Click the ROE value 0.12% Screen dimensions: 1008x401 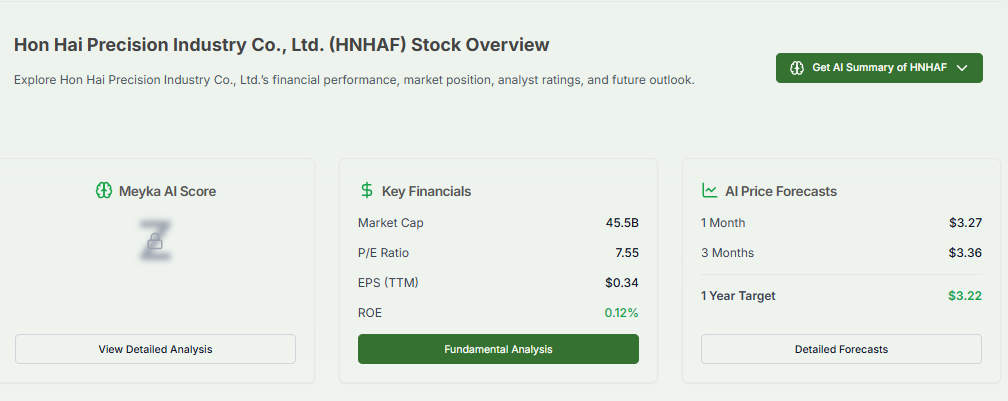click(621, 313)
